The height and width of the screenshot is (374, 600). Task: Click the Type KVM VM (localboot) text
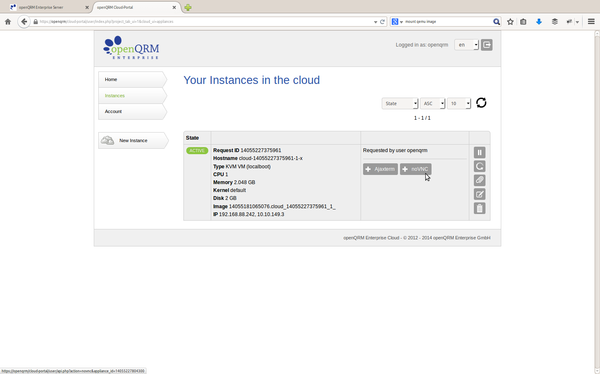click(x=242, y=167)
